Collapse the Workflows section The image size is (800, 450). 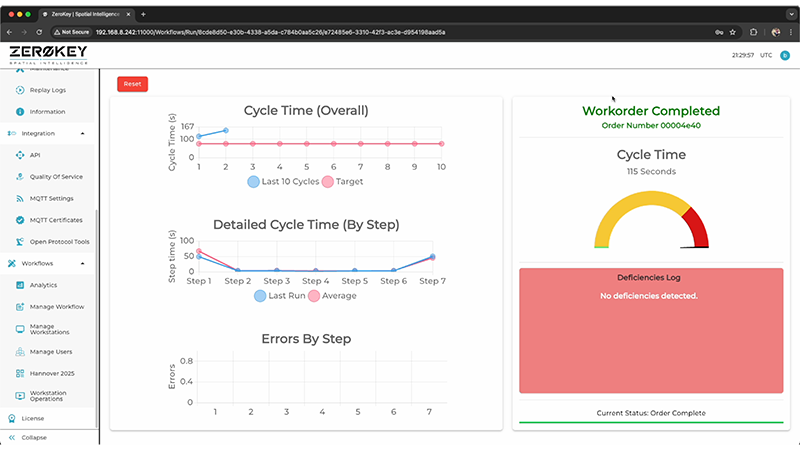[82, 263]
